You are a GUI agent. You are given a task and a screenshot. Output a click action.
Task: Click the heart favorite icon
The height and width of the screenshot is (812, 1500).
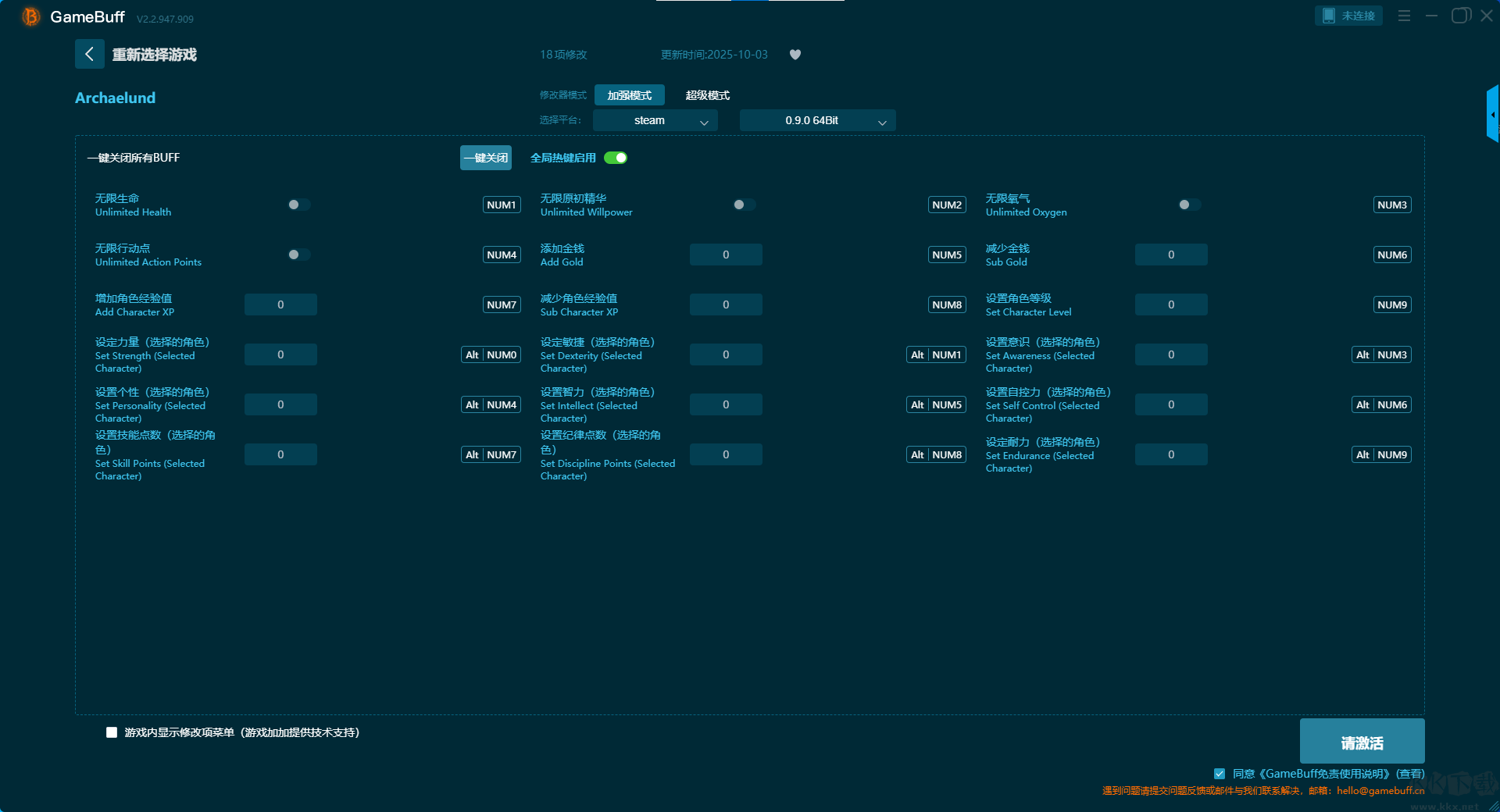(x=795, y=55)
